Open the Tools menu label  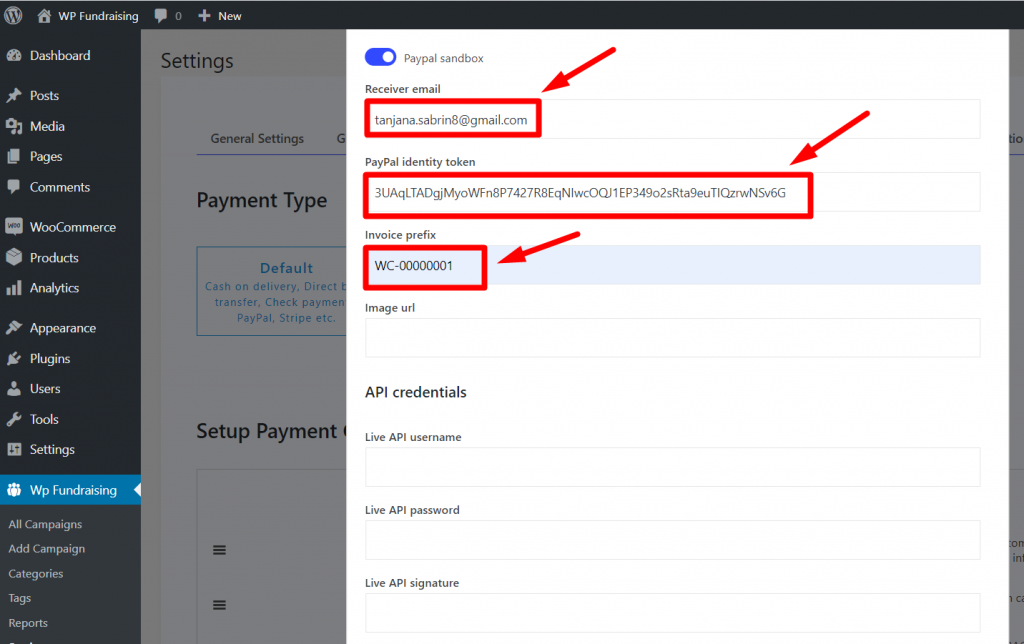pyautogui.click(x=44, y=419)
